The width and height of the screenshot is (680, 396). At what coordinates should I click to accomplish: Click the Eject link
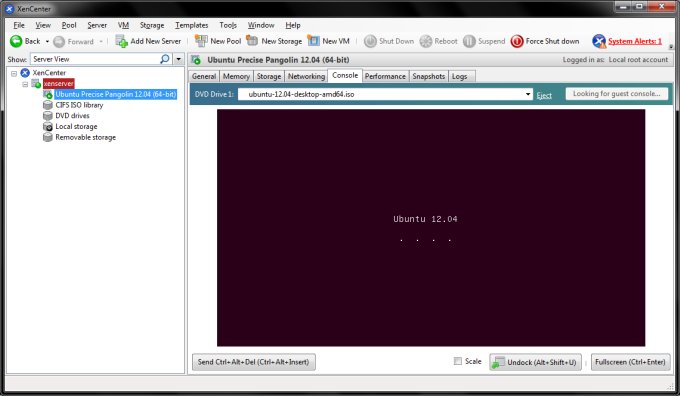(544, 95)
